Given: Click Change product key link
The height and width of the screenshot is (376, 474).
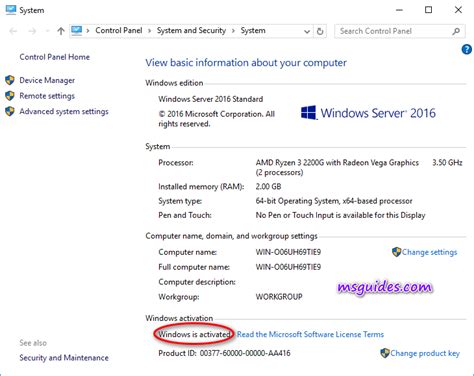Looking at the screenshot, I should click(x=425, y=353).
